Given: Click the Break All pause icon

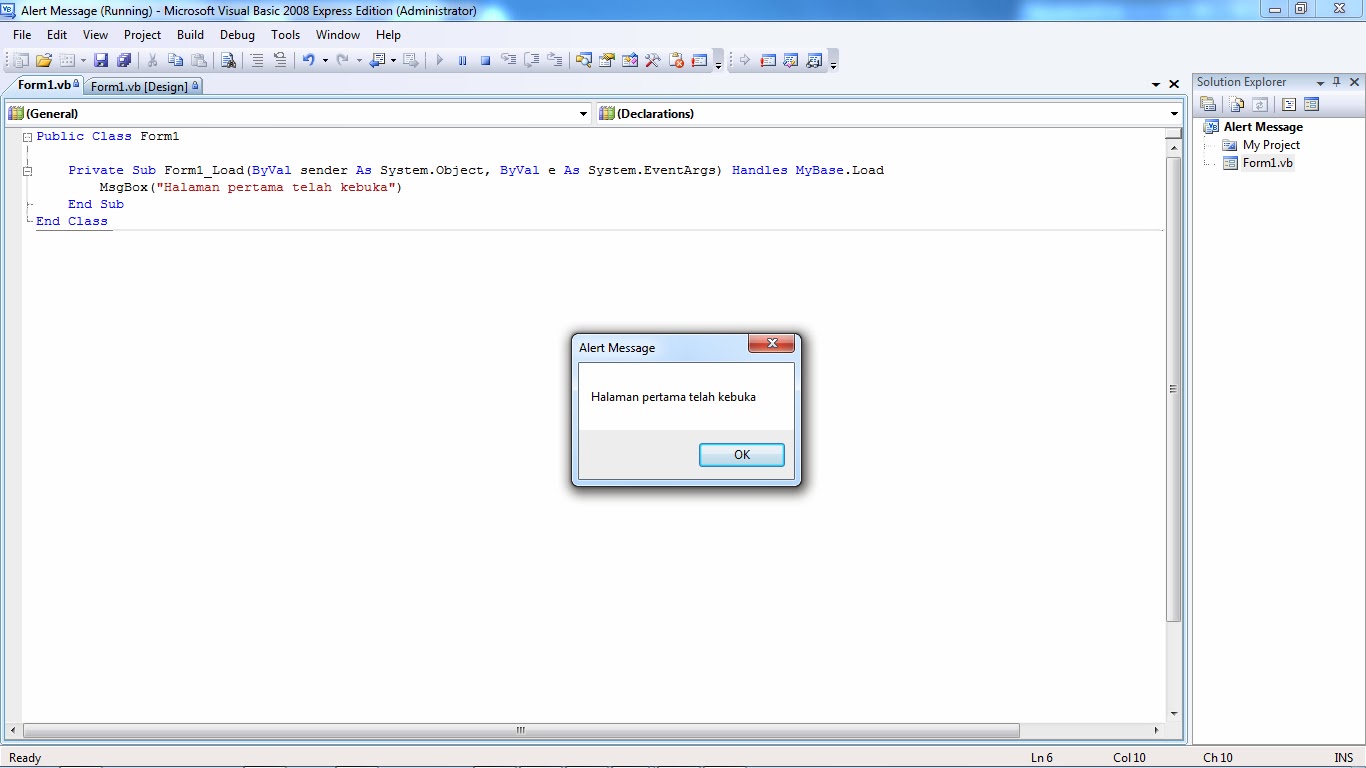Looking at the screenshot, I should point(462,60).
